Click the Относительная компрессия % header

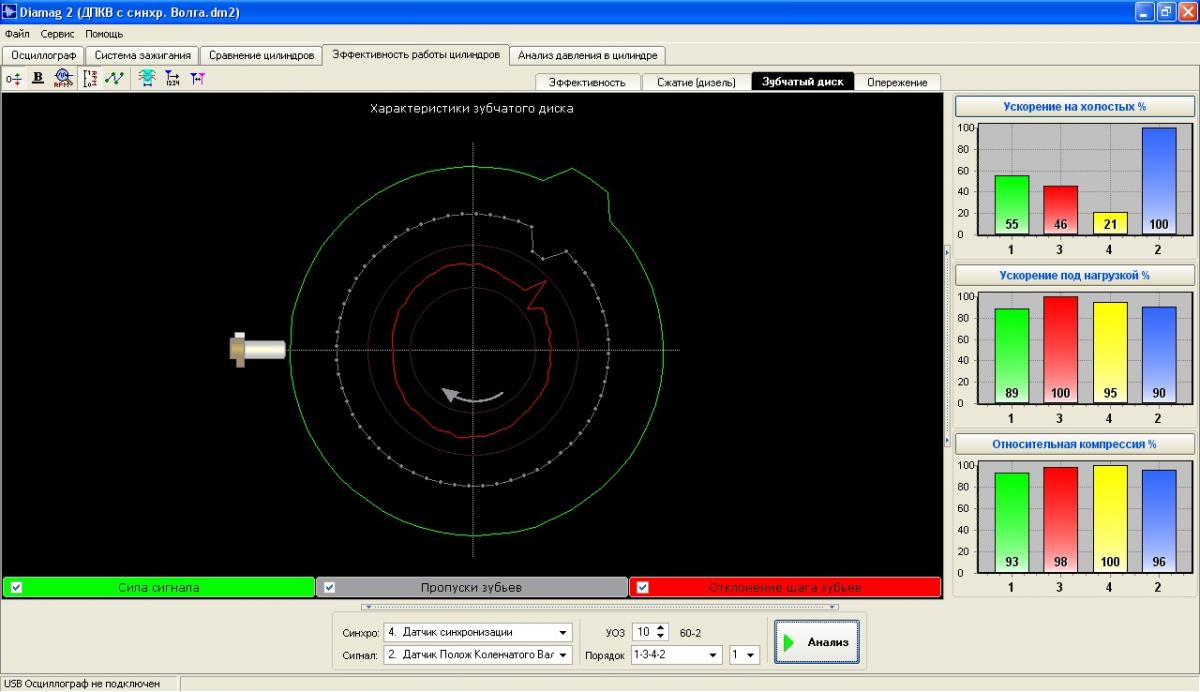[1075, 444]
